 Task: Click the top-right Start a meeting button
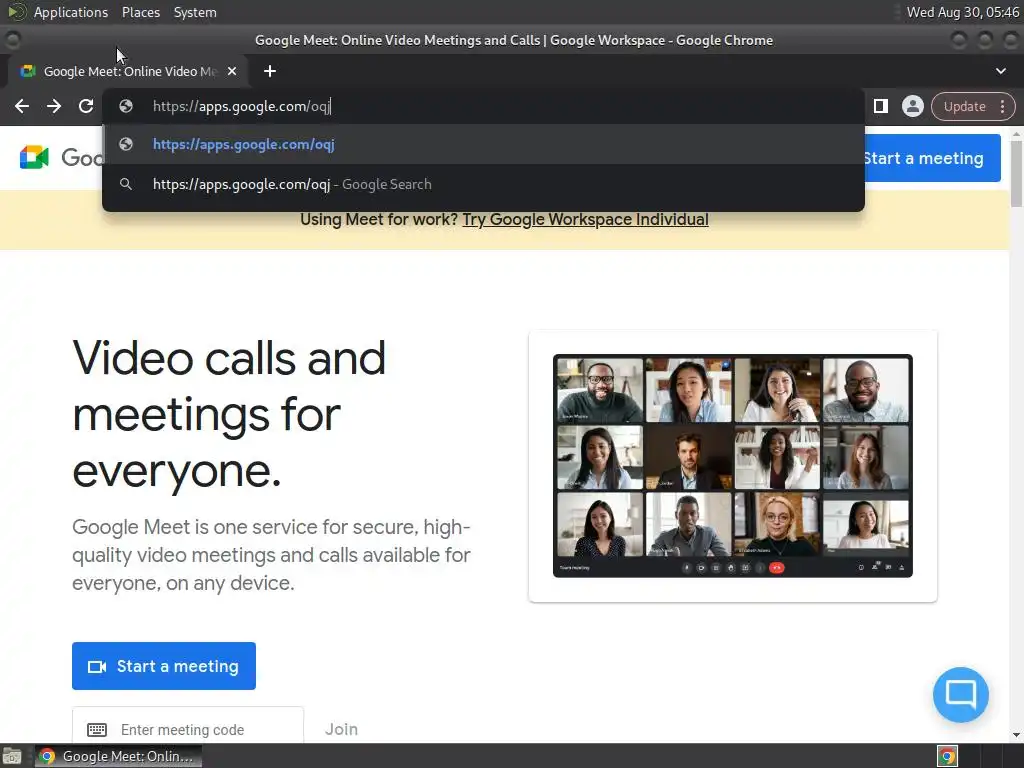[932, 158]
